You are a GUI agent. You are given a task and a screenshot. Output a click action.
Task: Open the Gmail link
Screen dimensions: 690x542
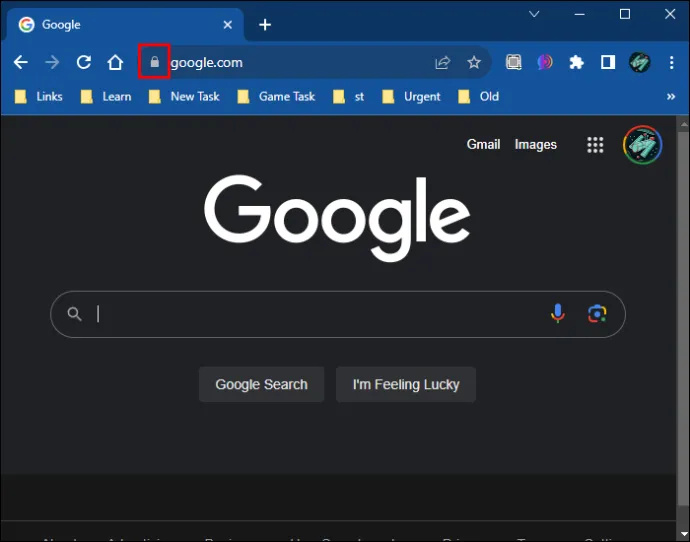point(483,145)
